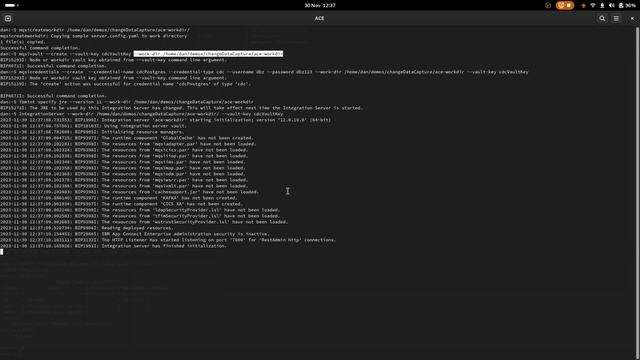Click 'Using integration server vault.' log line
640x360 pixels.
click(x=93, y=126)
